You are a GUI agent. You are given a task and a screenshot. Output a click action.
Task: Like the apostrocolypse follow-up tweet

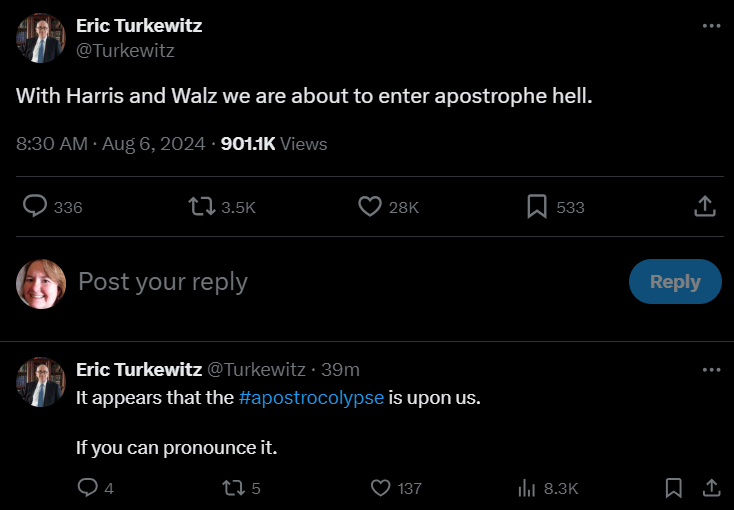[381, 488]
